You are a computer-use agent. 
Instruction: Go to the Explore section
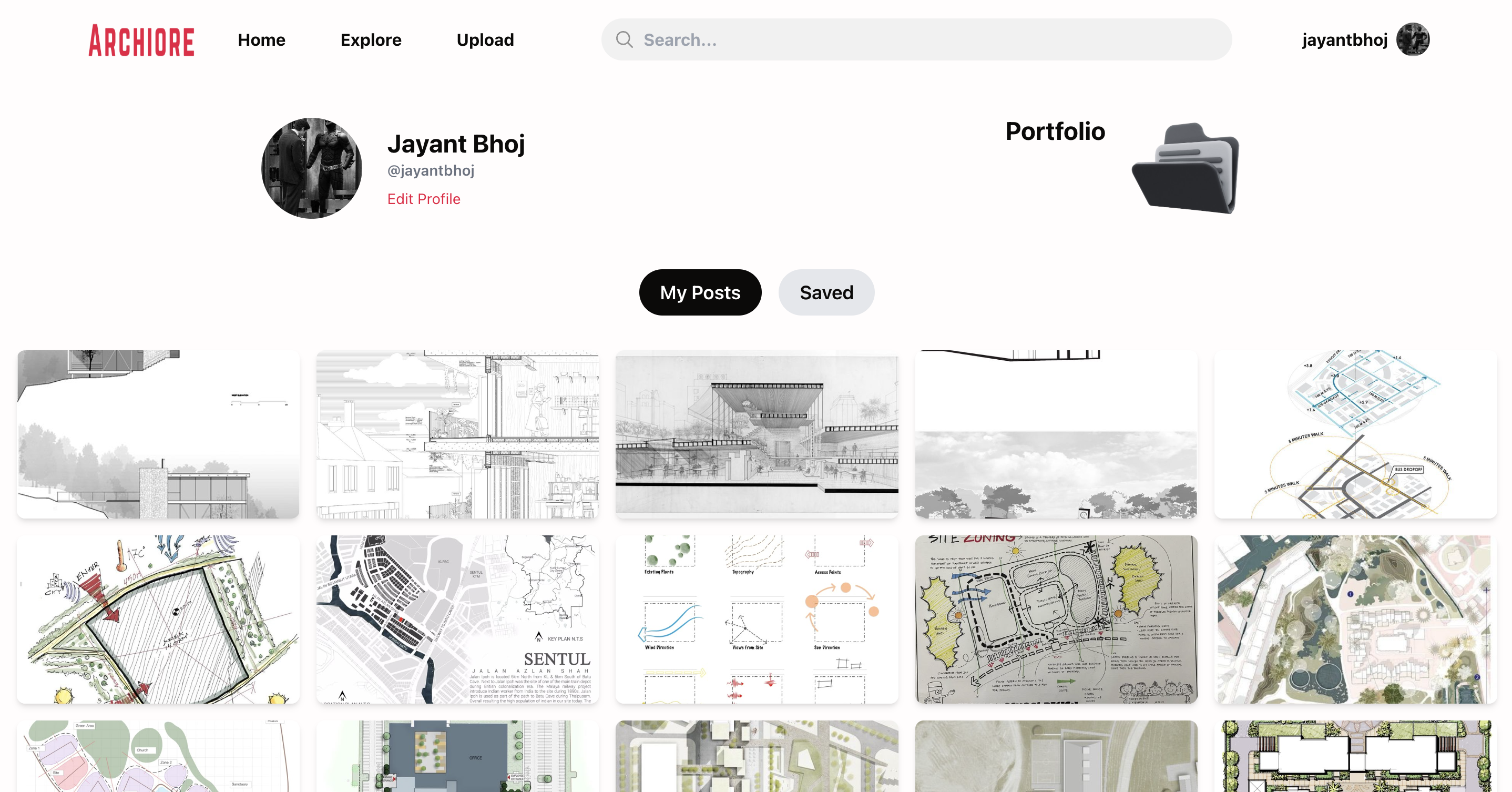coord(371,40)
